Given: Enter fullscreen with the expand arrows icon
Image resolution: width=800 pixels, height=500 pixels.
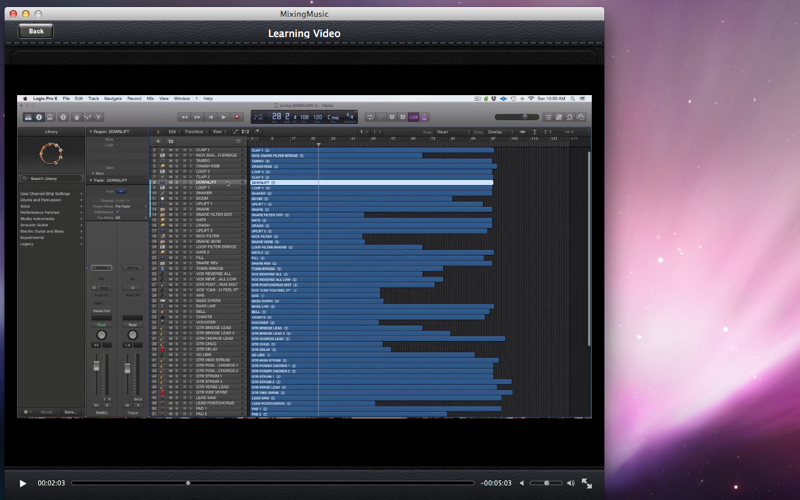Looking at the screenshot, I should point(587,483).
